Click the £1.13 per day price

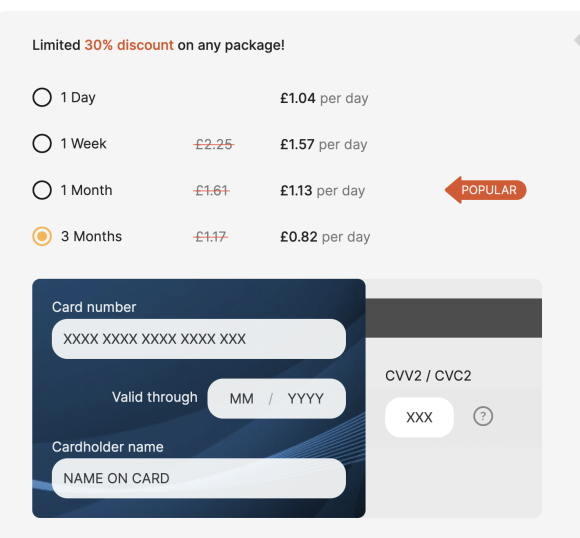click(323, 191)
